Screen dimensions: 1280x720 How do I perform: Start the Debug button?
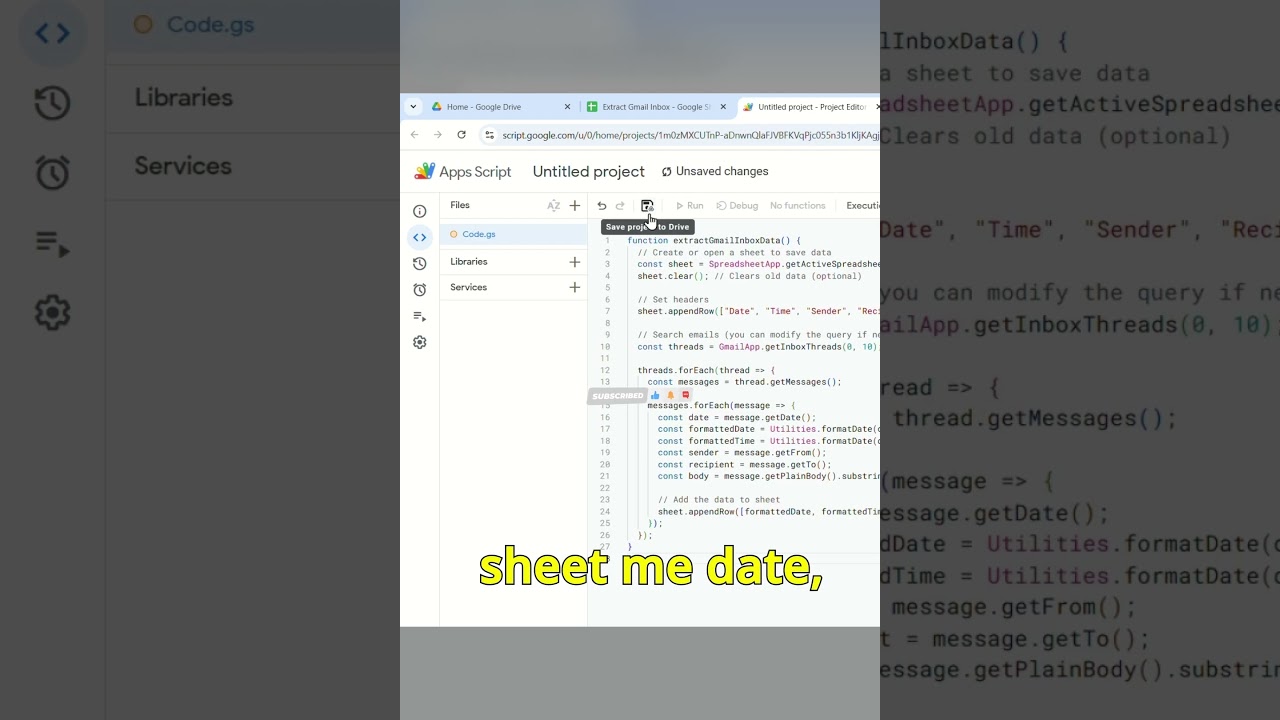737,206
